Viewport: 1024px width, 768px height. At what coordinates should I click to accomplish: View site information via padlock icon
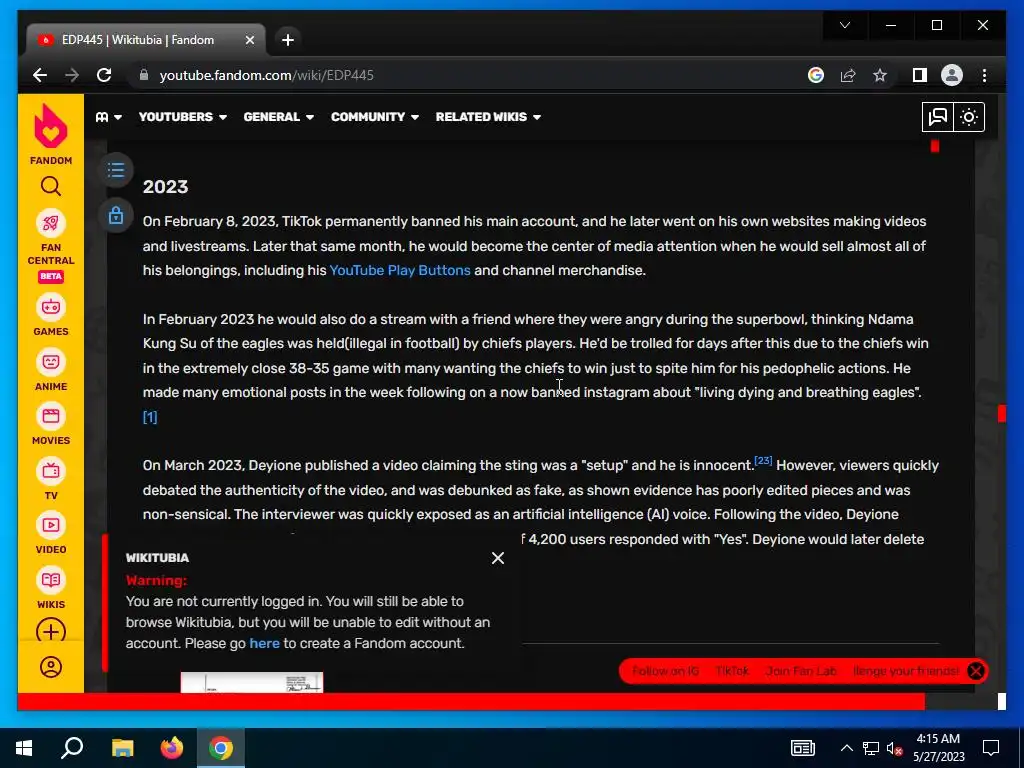pos(144,75)
